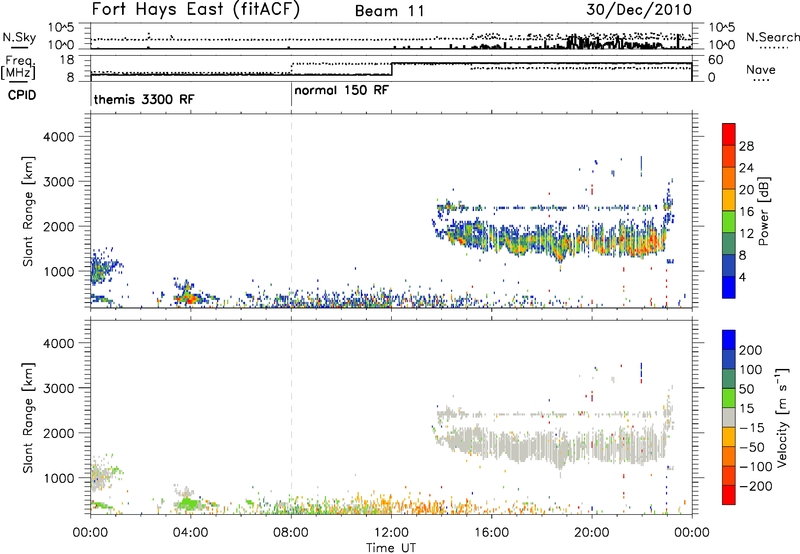Click the '4000' tick of the power panel
Screen dimensions: 800x554
(x=59, y=137)
